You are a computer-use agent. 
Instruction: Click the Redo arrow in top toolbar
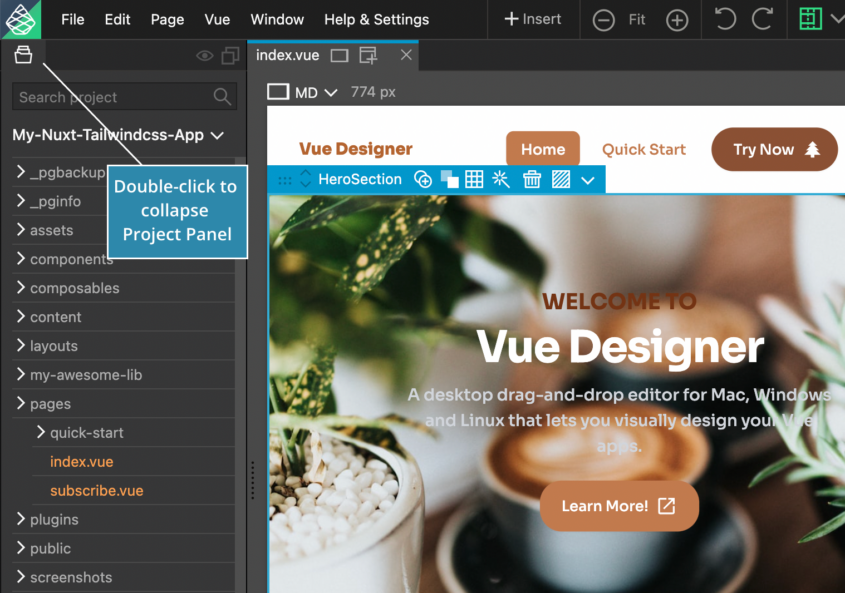pyautogui.click(x=762, y=19)
